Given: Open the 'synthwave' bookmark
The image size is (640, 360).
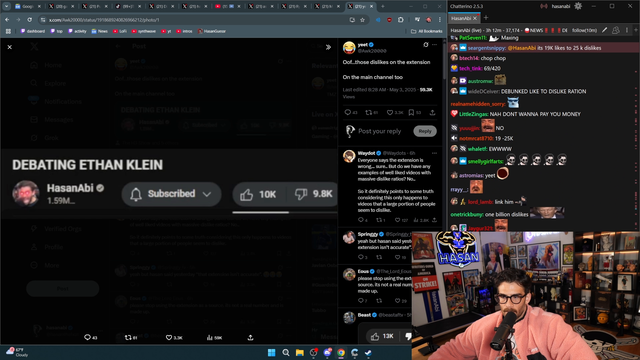Looking at the screenshot, I should [144, 31].
